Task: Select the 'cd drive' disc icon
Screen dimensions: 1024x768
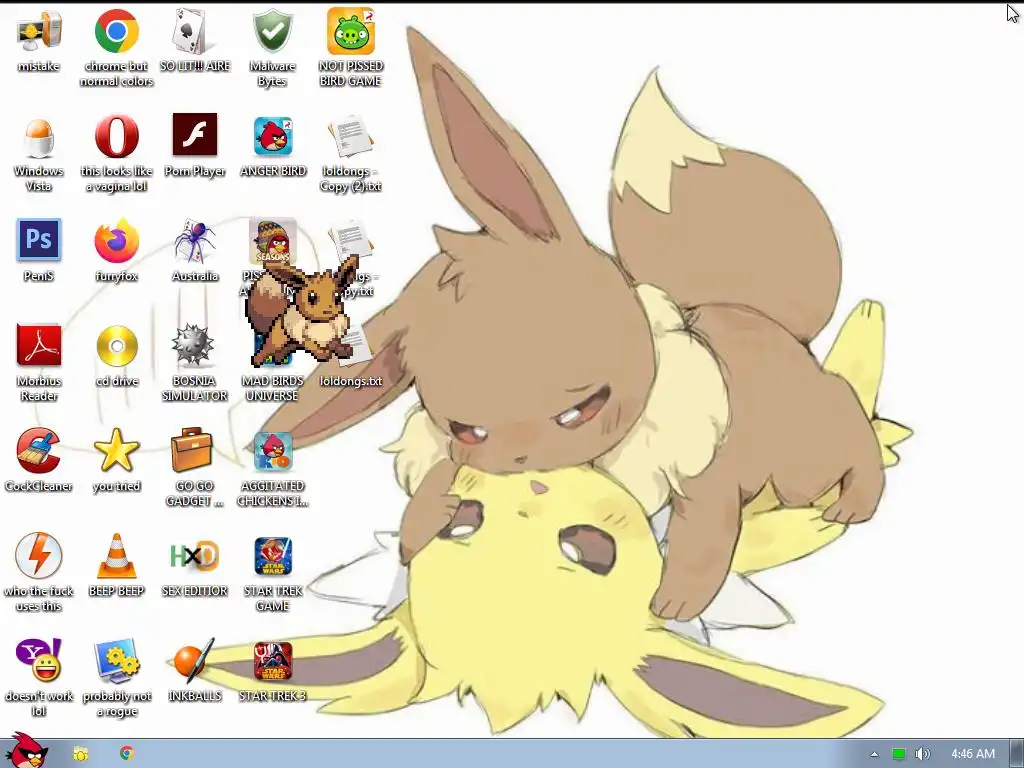Action: coord(117,346)
